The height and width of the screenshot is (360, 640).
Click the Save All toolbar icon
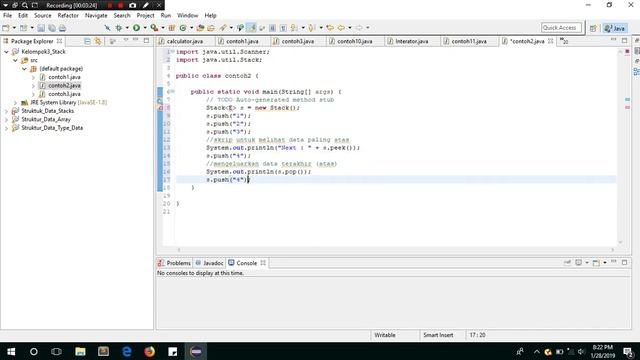[52, 28]
